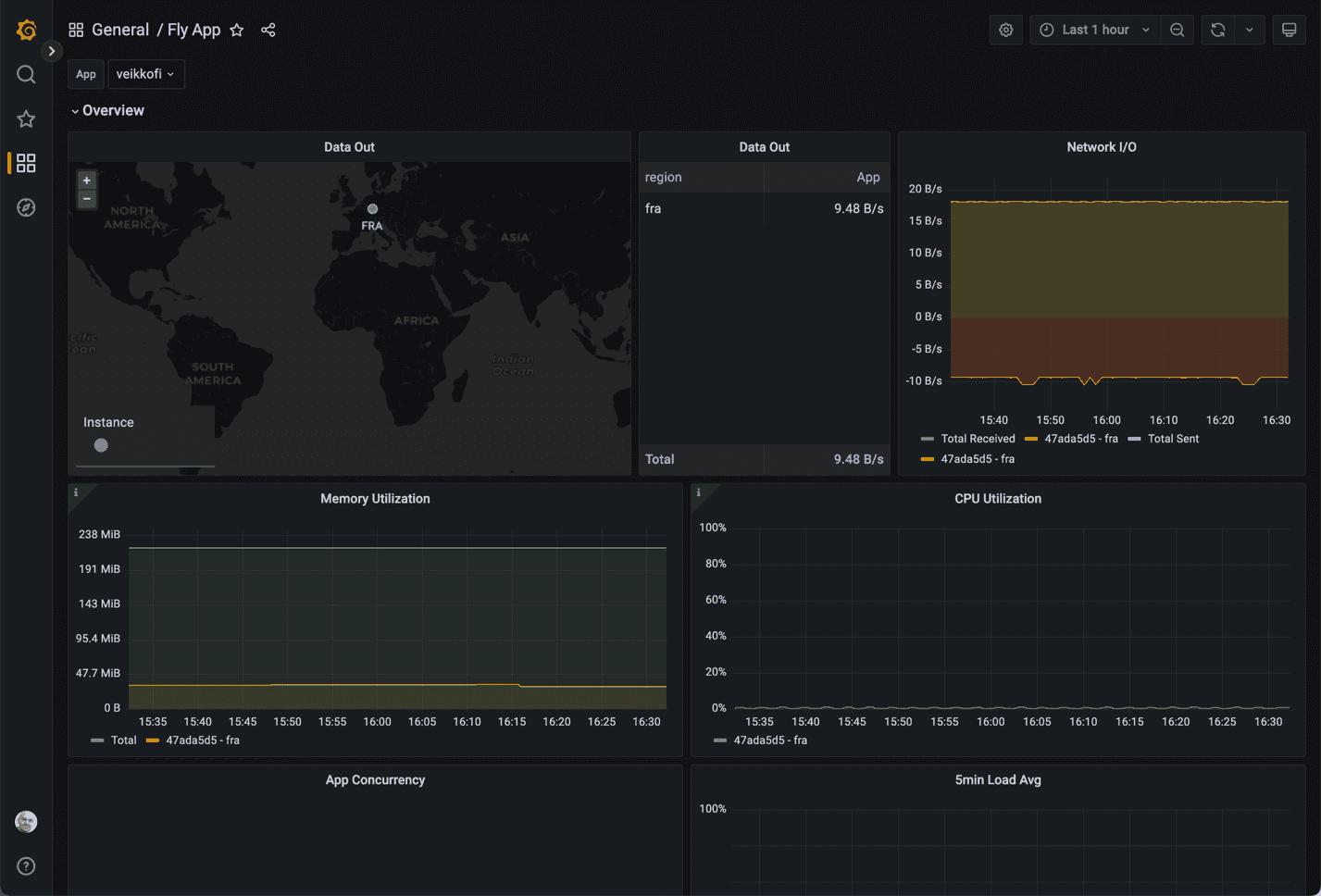
Task: Zoom out on the Data Out map
Action: 87,199
